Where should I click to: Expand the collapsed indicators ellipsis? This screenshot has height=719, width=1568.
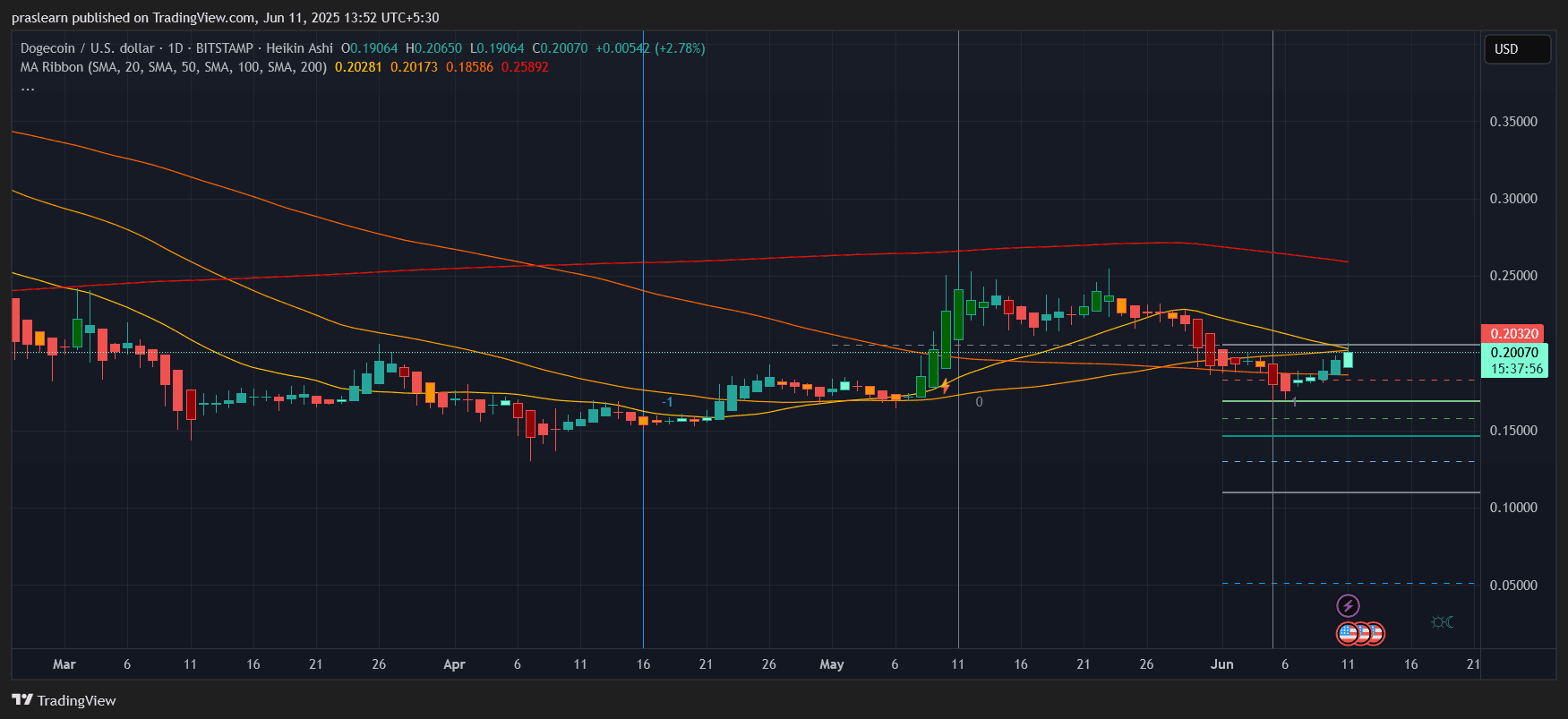coord(28,87)
